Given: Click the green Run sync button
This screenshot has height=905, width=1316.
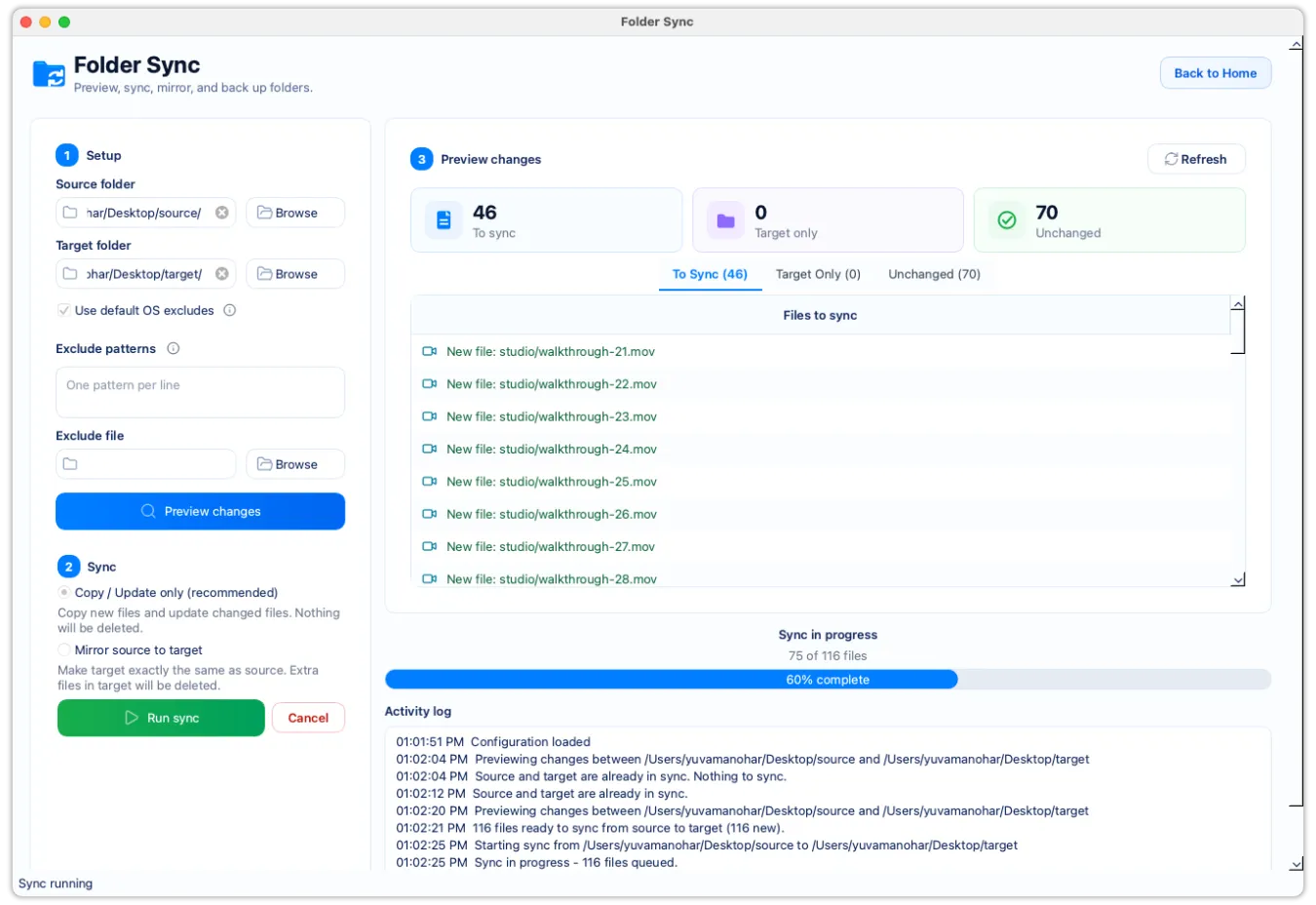Looking at the screenshot, I should [x=161, y=718].
